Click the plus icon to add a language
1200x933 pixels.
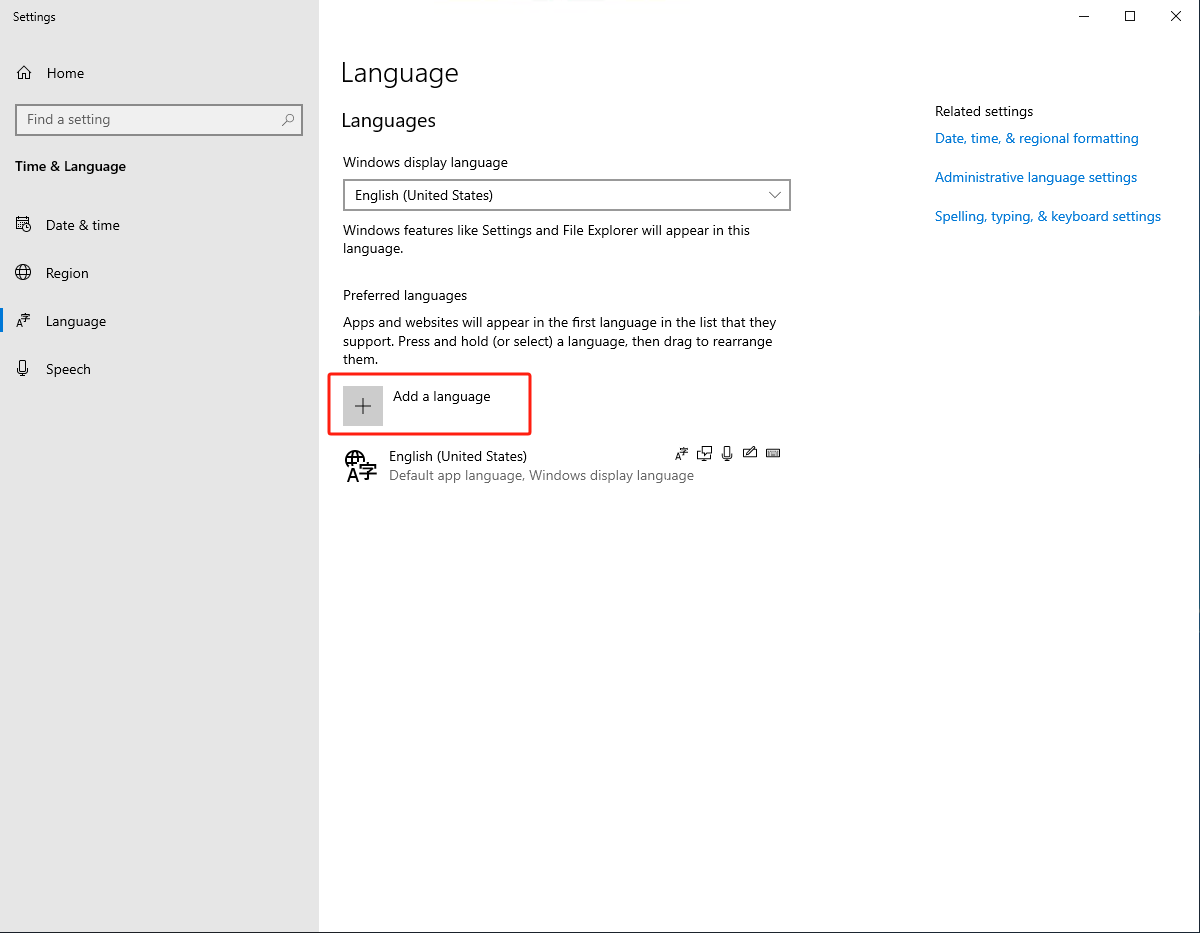(x=363, y=406)
